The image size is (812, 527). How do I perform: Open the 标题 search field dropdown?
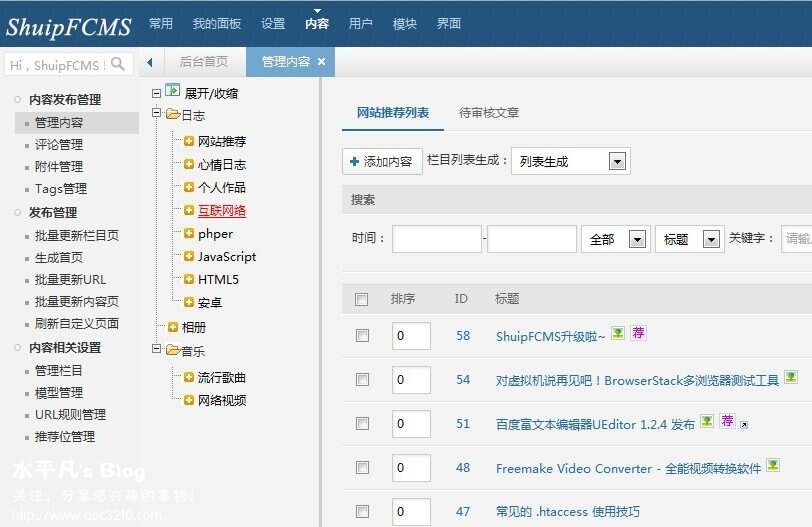click(689, 239)
